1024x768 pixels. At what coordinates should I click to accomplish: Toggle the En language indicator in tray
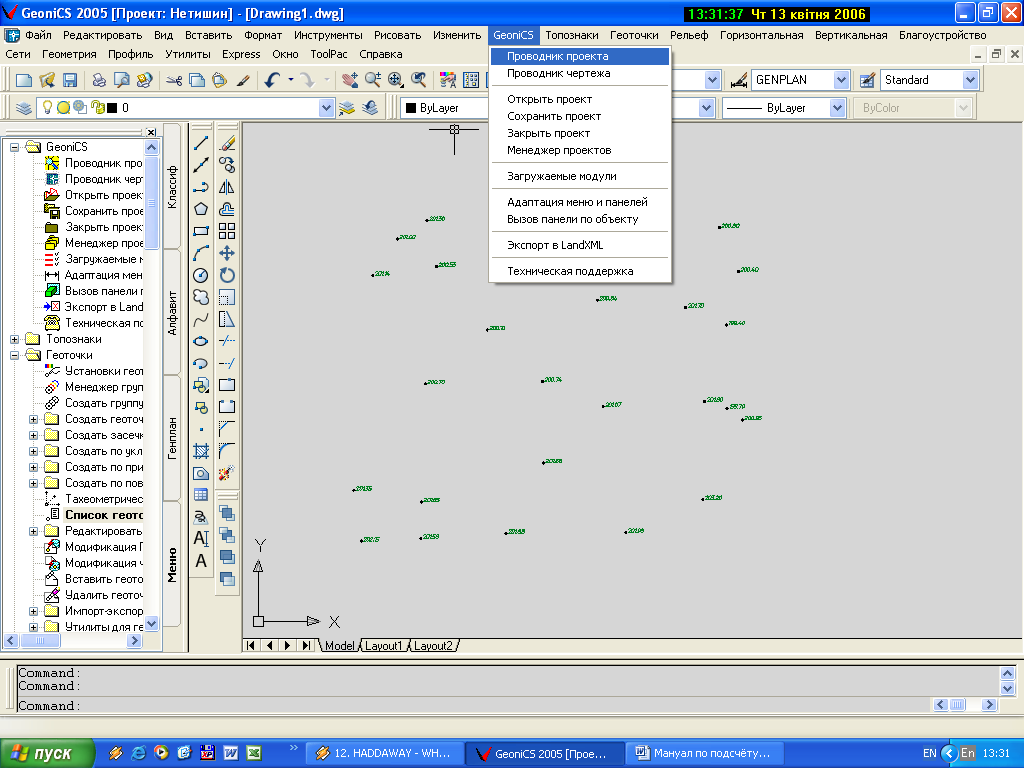[x=968, y=753]
